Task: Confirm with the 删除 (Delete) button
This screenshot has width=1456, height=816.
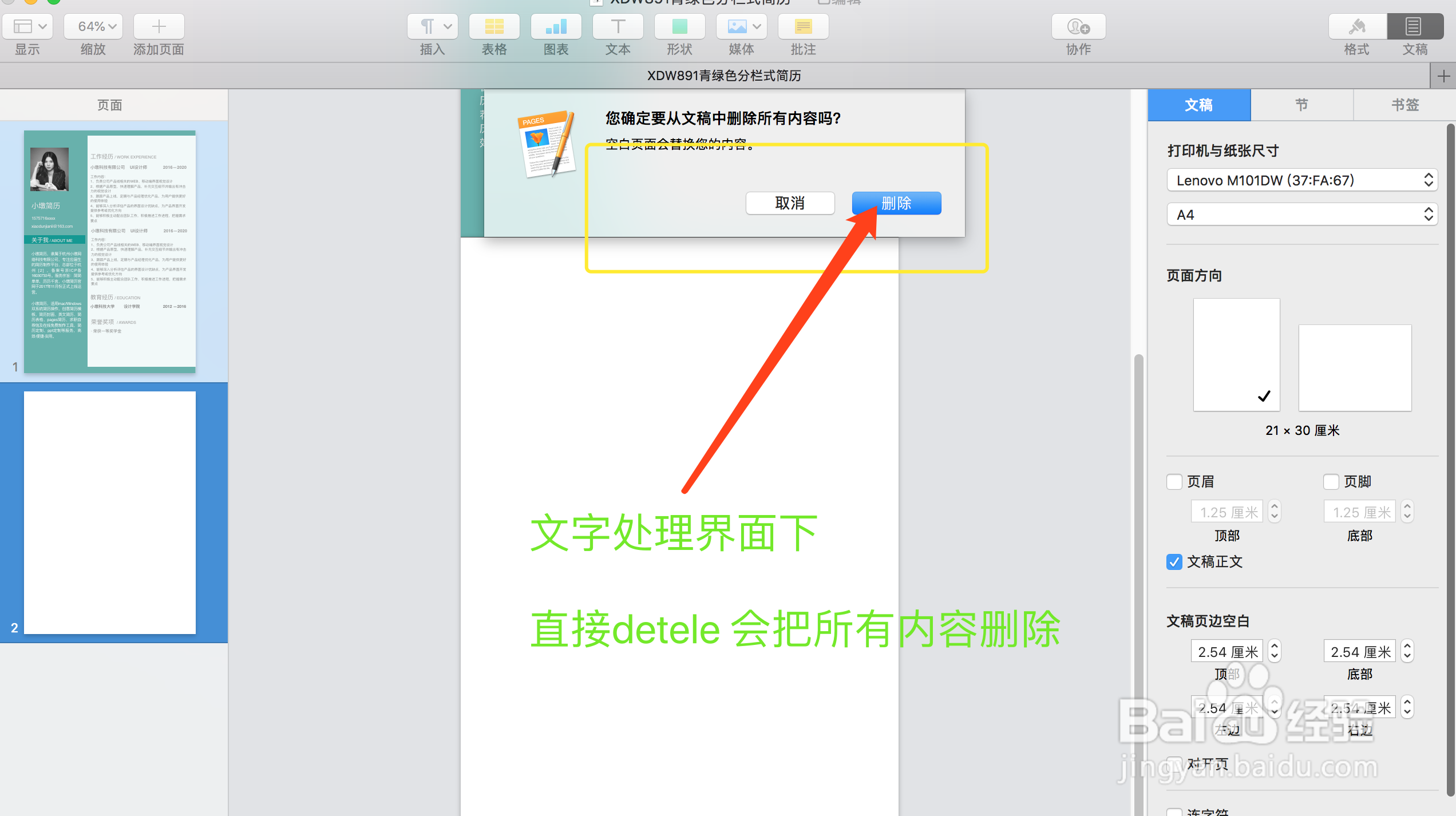Action: point(896,203)
